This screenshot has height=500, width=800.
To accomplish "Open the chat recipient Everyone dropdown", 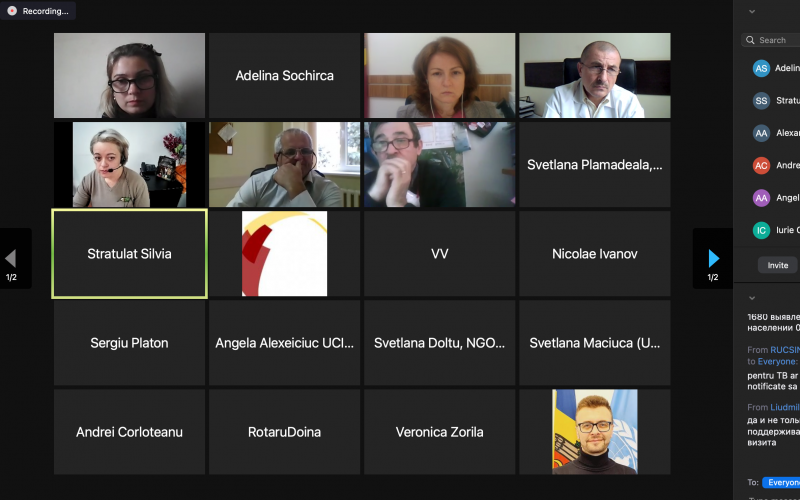I will pos(781,482).
